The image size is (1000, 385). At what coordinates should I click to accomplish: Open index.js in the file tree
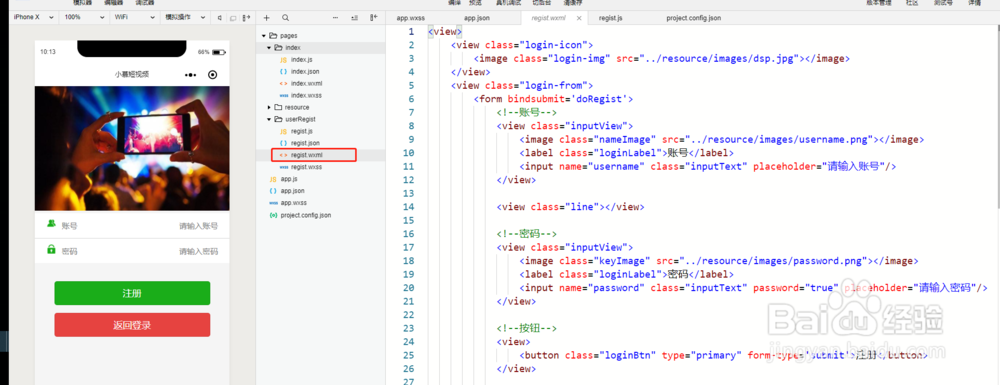coord(301,59)
